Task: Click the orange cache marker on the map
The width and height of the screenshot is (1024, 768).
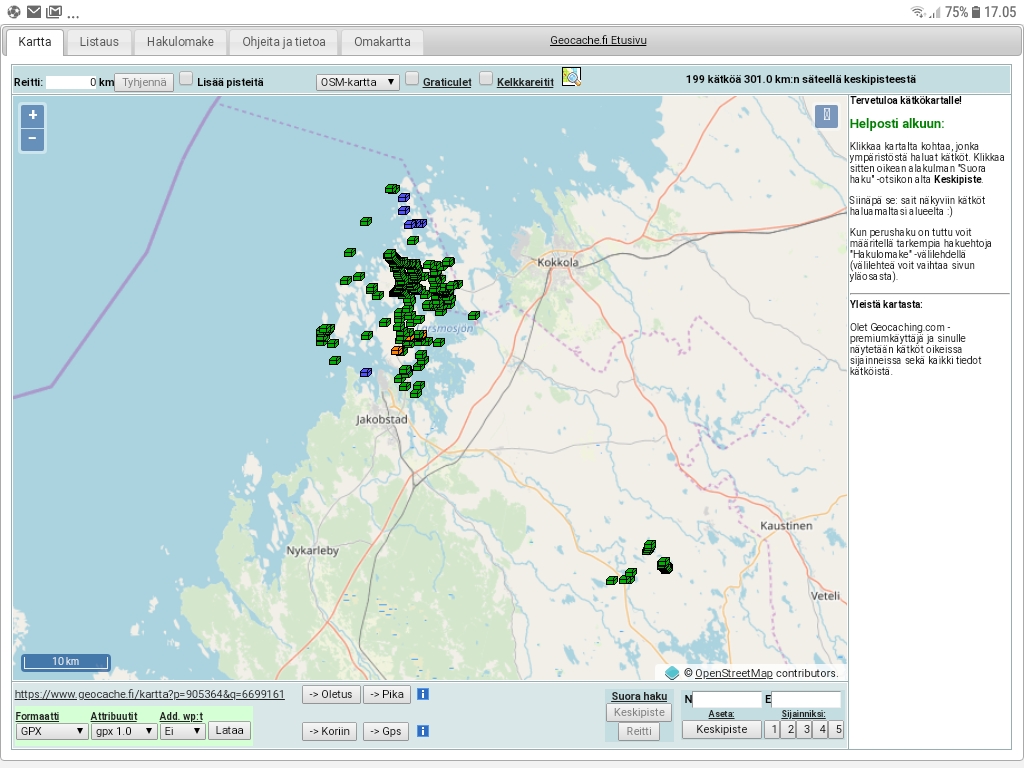Action: 397,351
